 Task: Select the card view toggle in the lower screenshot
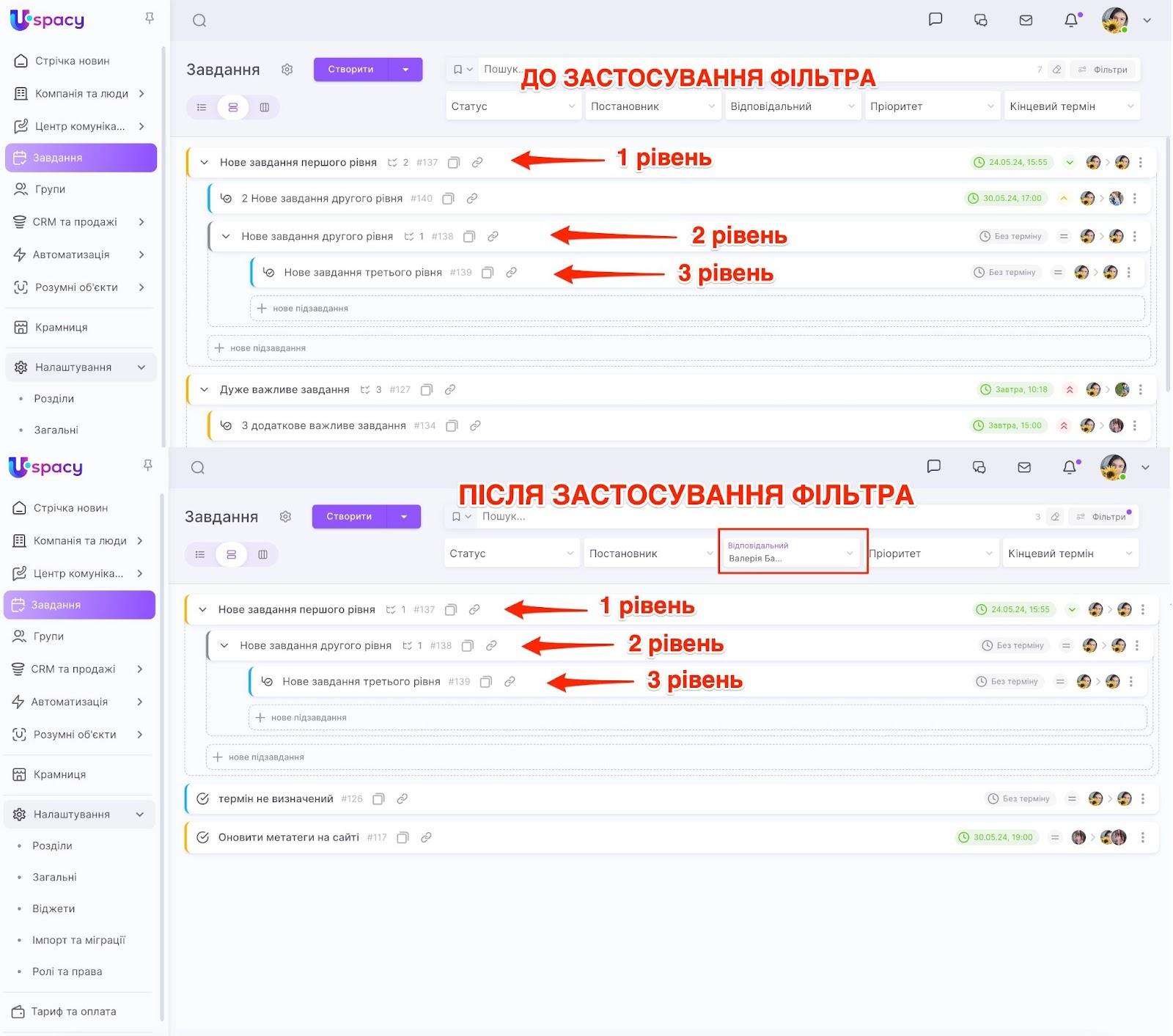[231, 555]
